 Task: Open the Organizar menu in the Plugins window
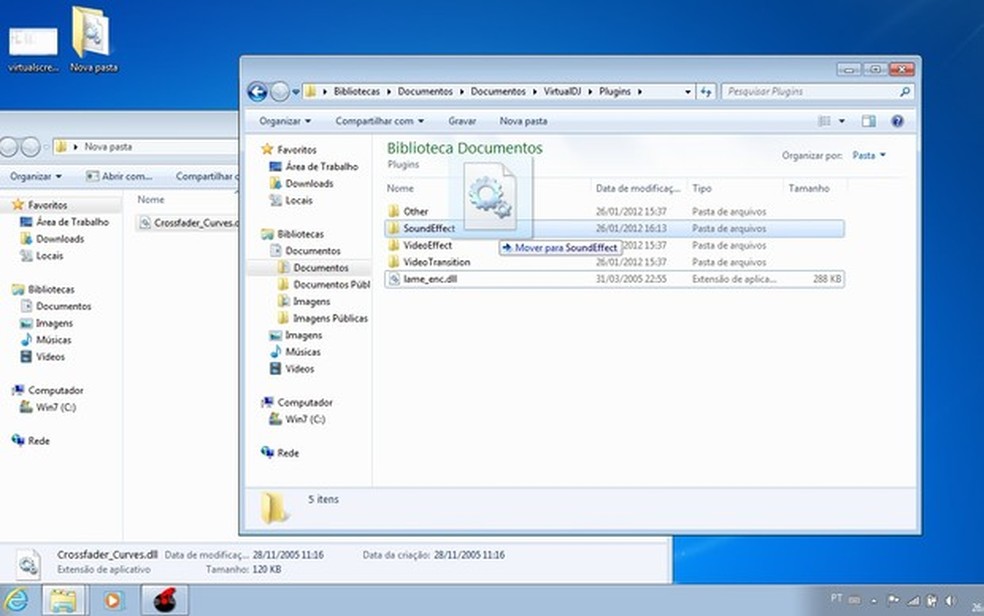point(285,121)
